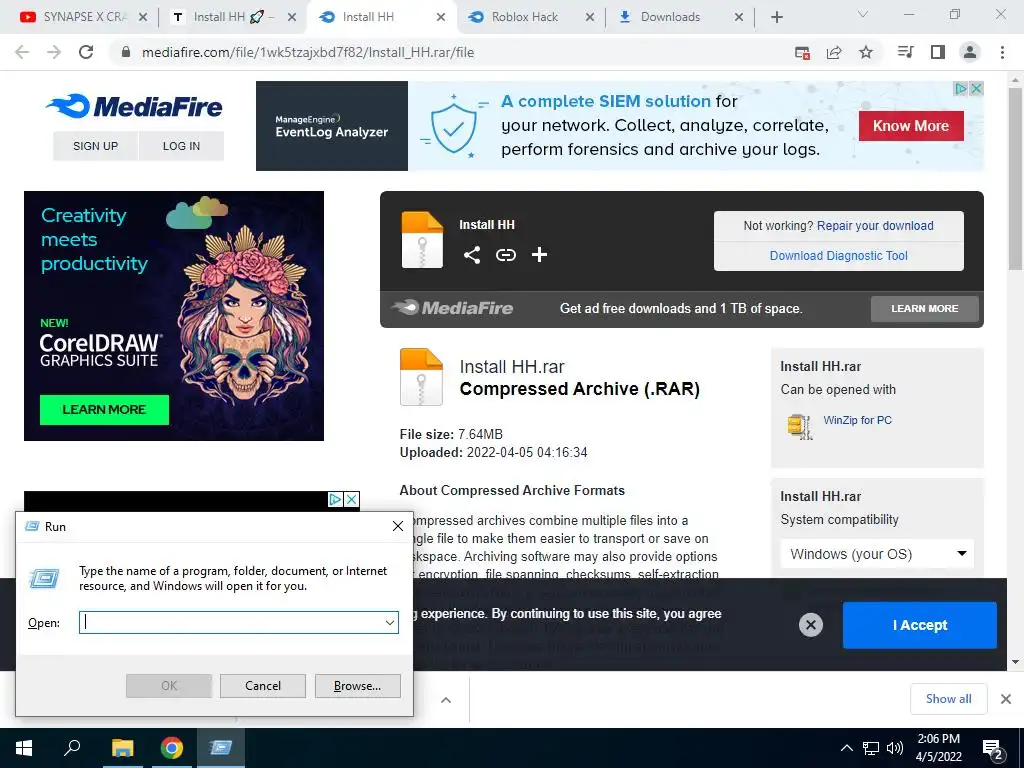
Task: Toggle the browser side panel icon
Action: [x=938, y=52]
